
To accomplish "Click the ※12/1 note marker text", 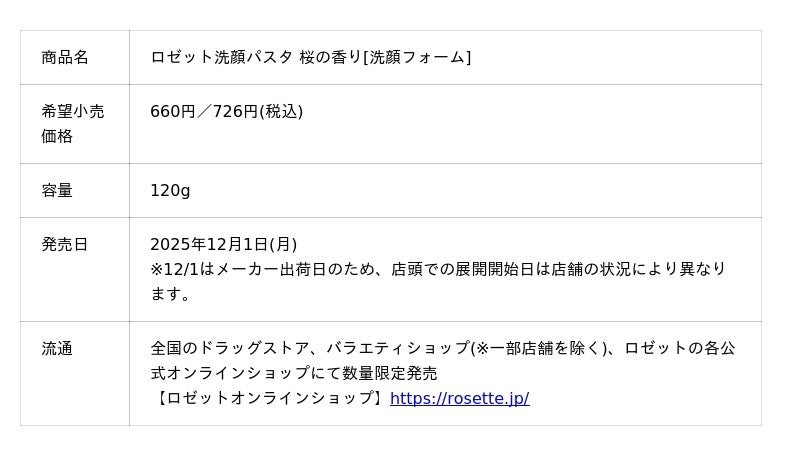I will coord(175,269).
